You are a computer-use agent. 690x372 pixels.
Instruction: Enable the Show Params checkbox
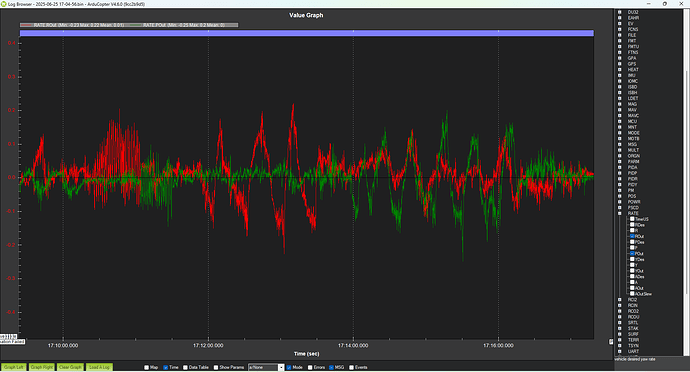pyautogui.click(x=216, y=367)
